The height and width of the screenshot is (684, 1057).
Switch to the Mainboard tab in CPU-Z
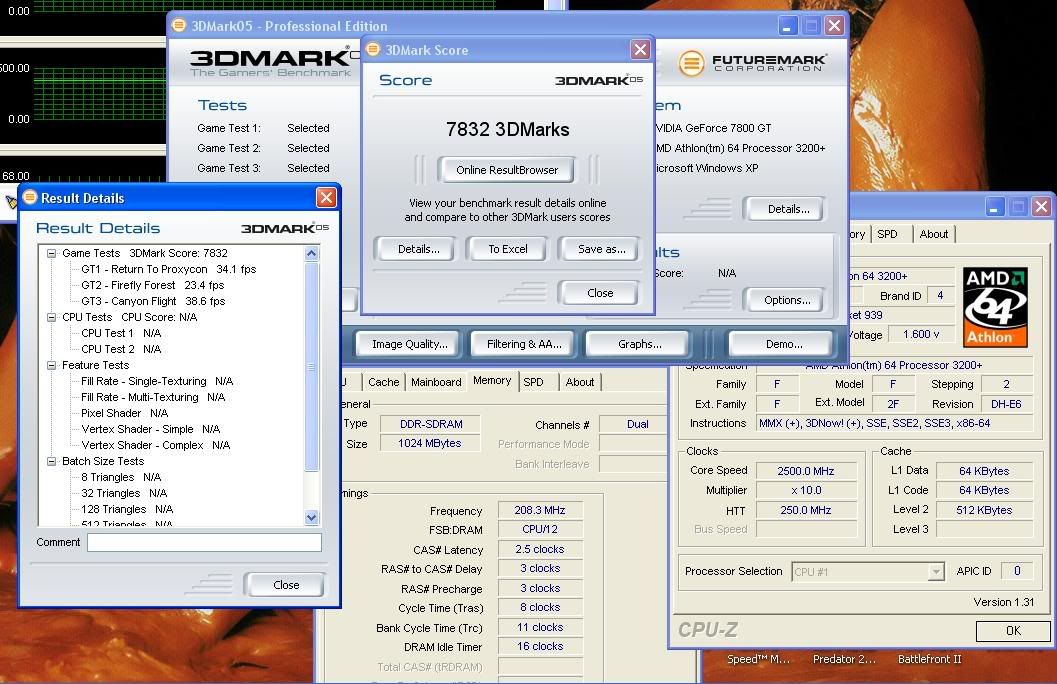tap(436, 382)
